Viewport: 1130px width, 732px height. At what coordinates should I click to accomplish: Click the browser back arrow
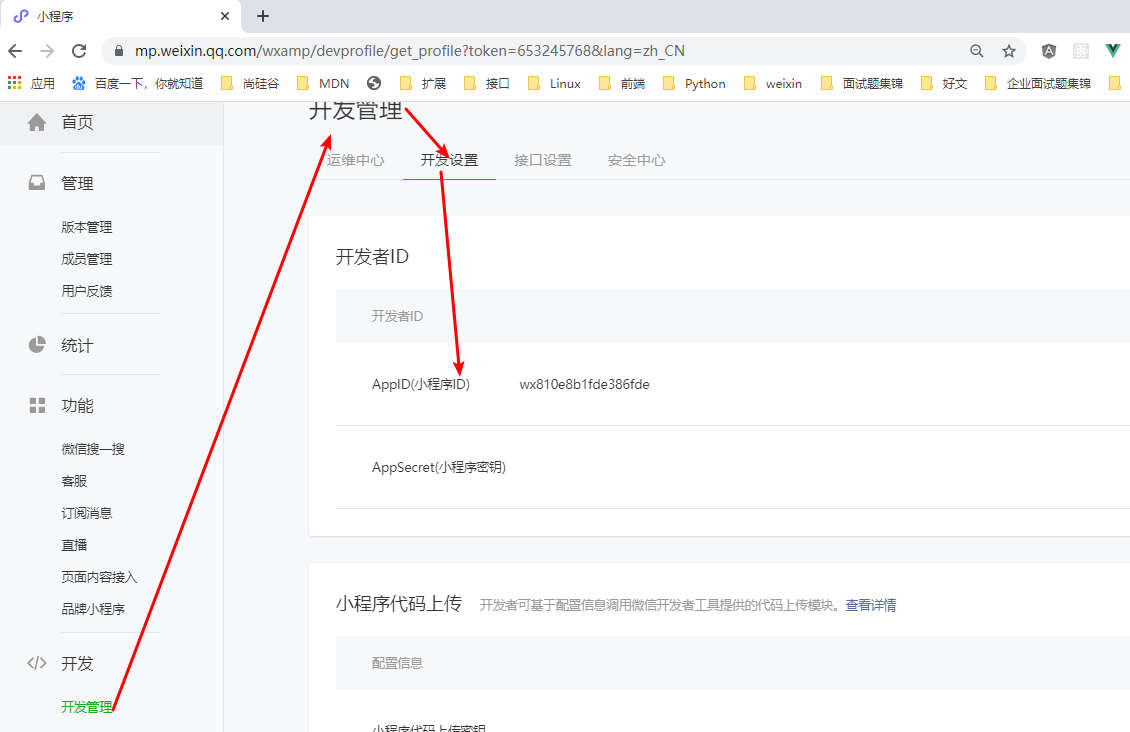[x=15, y=51]
